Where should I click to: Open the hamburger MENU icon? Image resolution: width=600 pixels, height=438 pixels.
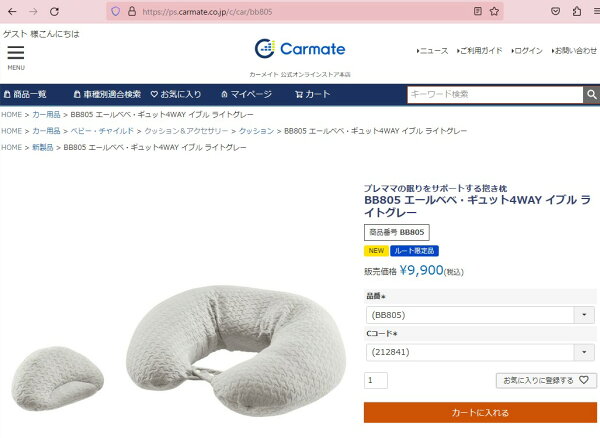click(16, 57)
